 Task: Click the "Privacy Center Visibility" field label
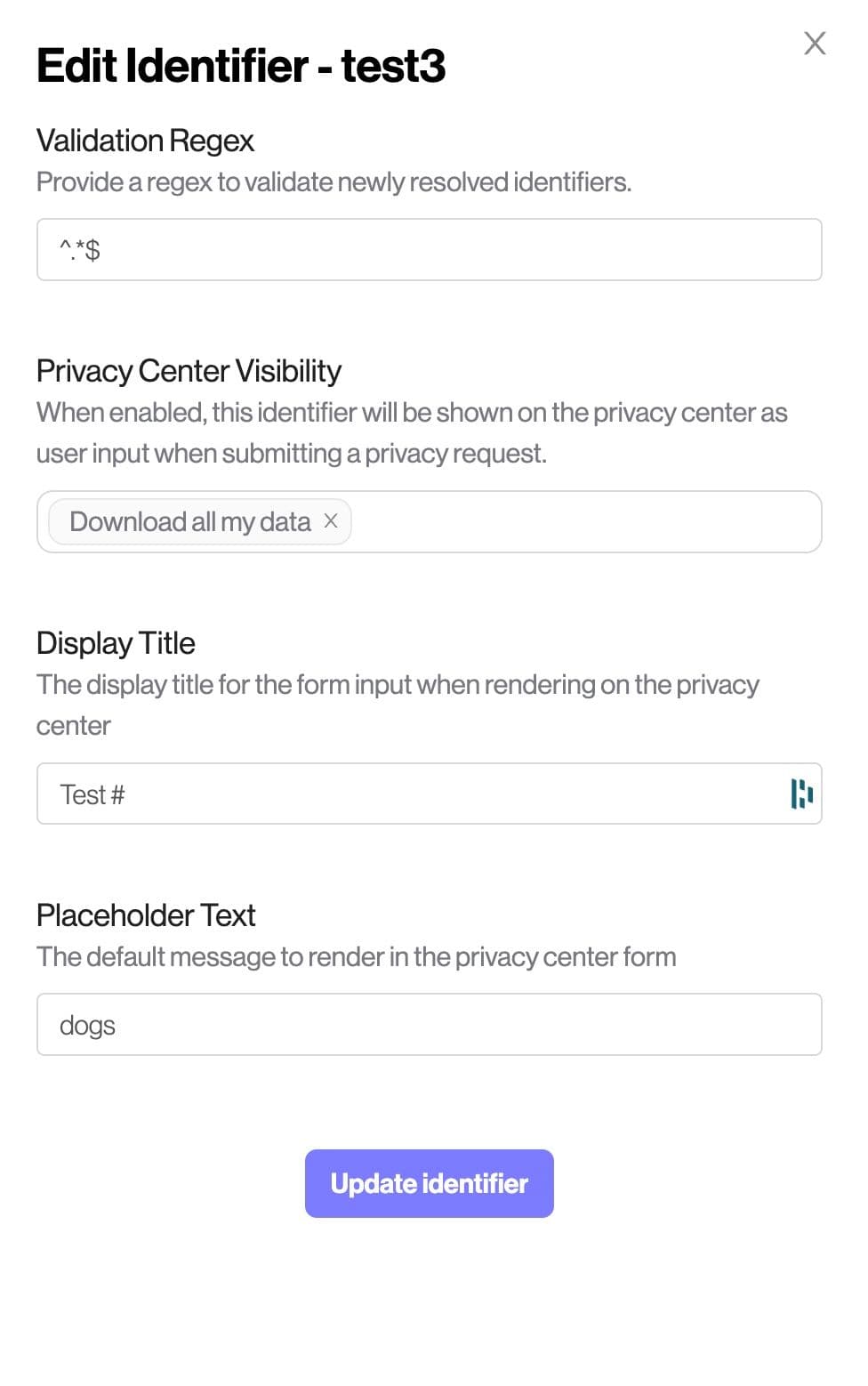[x=189, y=371]
